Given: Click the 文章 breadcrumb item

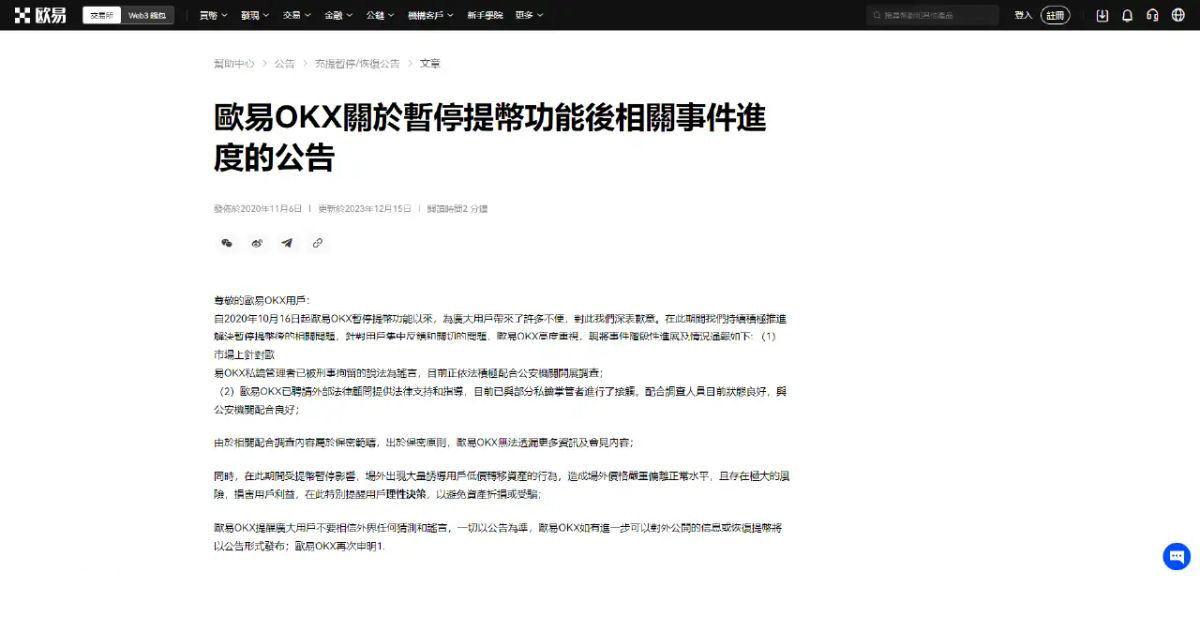Looking at the screenshot, I should [430, 63].
